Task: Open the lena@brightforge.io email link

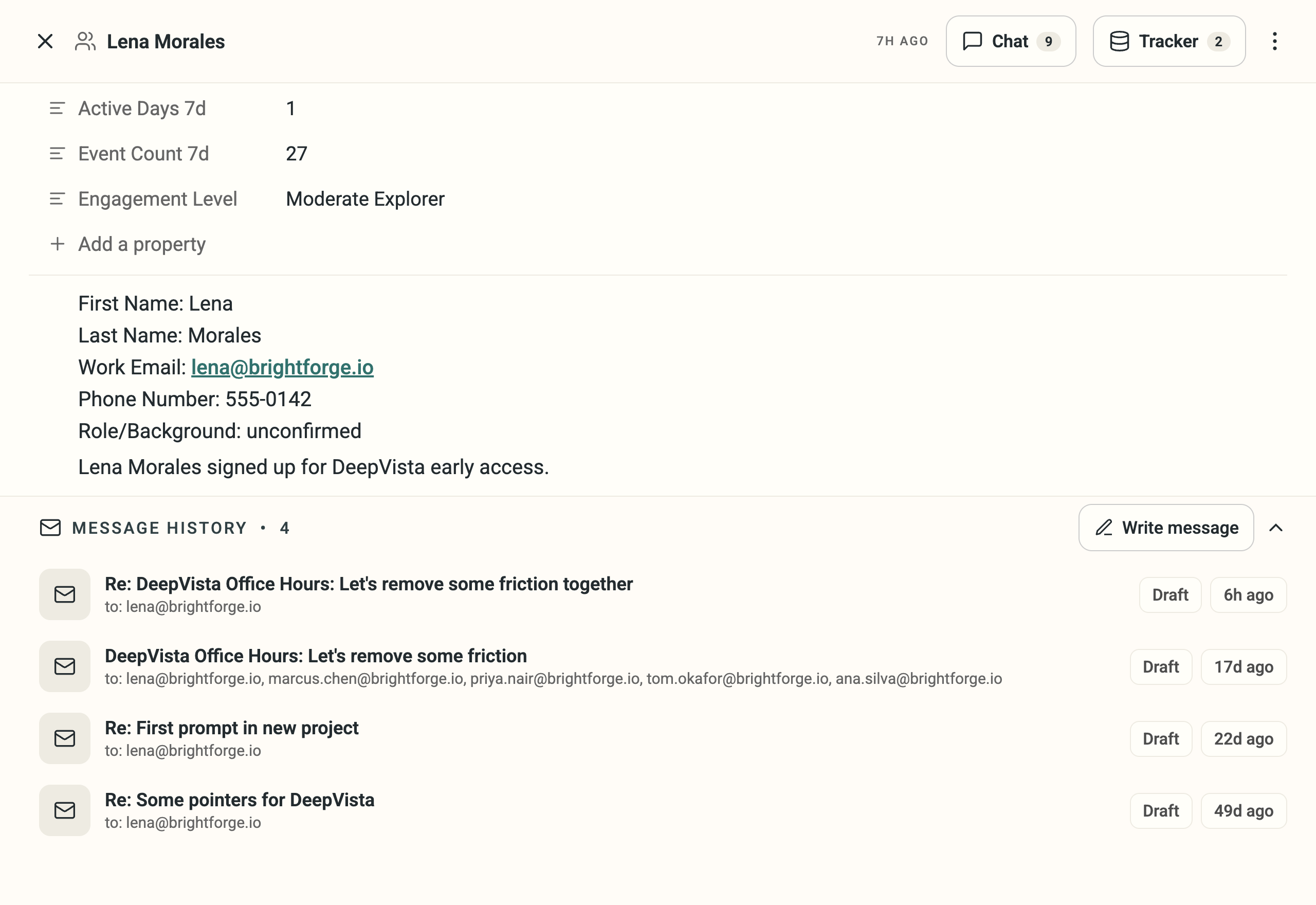Action: click(282, 368)
